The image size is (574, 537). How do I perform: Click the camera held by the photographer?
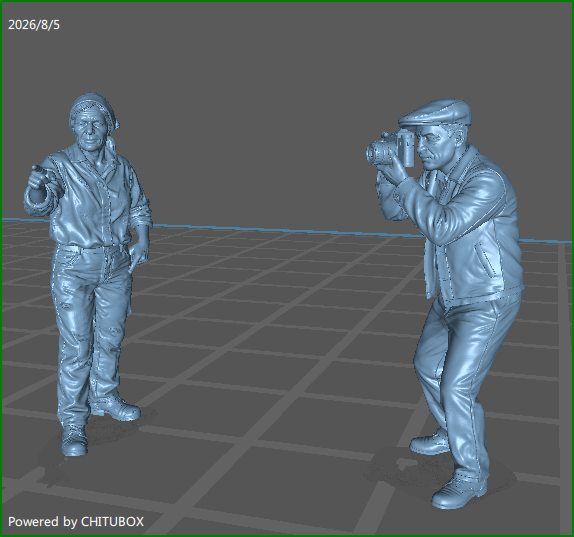[x=390, y=149]
